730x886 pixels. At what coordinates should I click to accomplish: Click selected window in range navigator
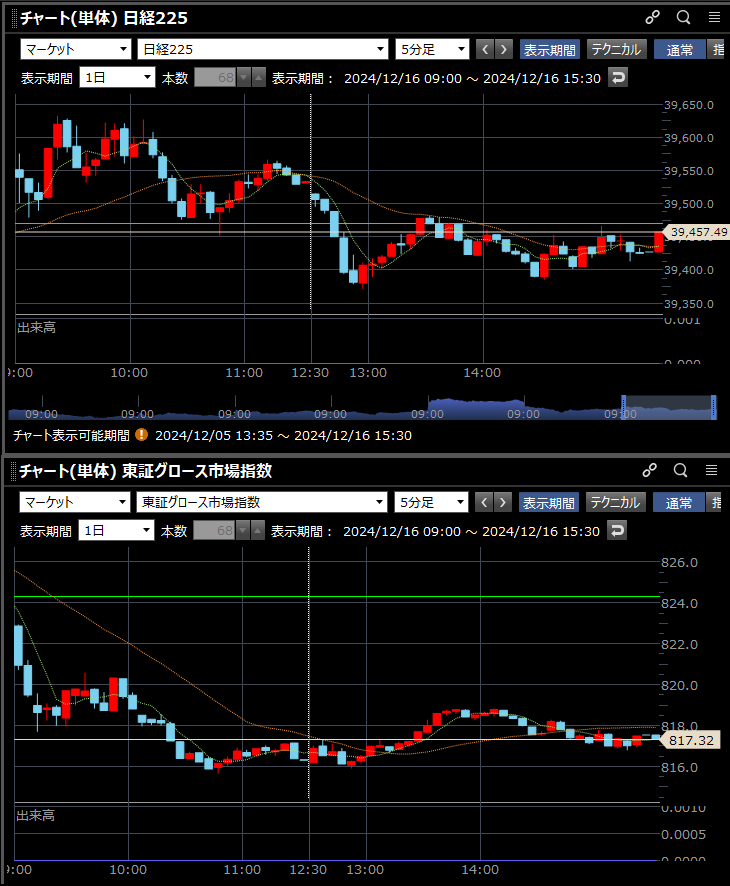pyautogui.click(x=669, y=407)
